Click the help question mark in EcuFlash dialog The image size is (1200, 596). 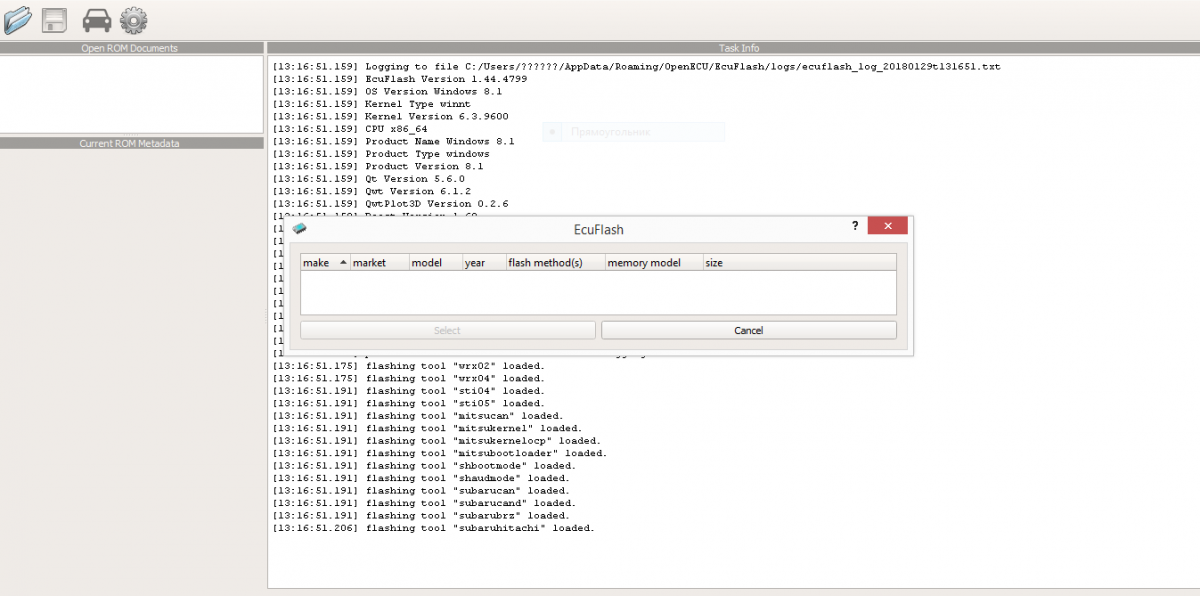[x=855, y=226]
